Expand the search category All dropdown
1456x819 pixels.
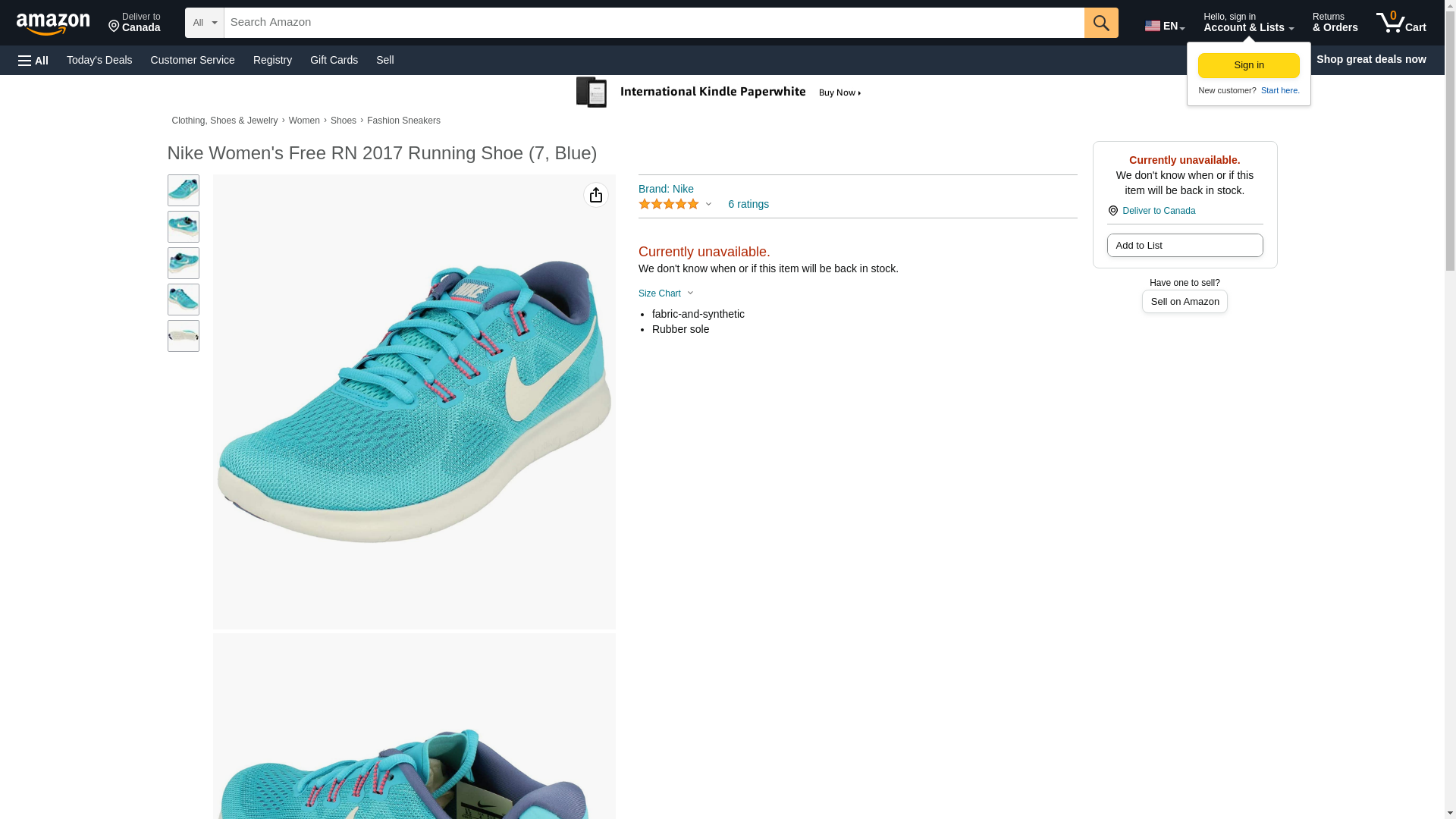(x=204, y=23)
